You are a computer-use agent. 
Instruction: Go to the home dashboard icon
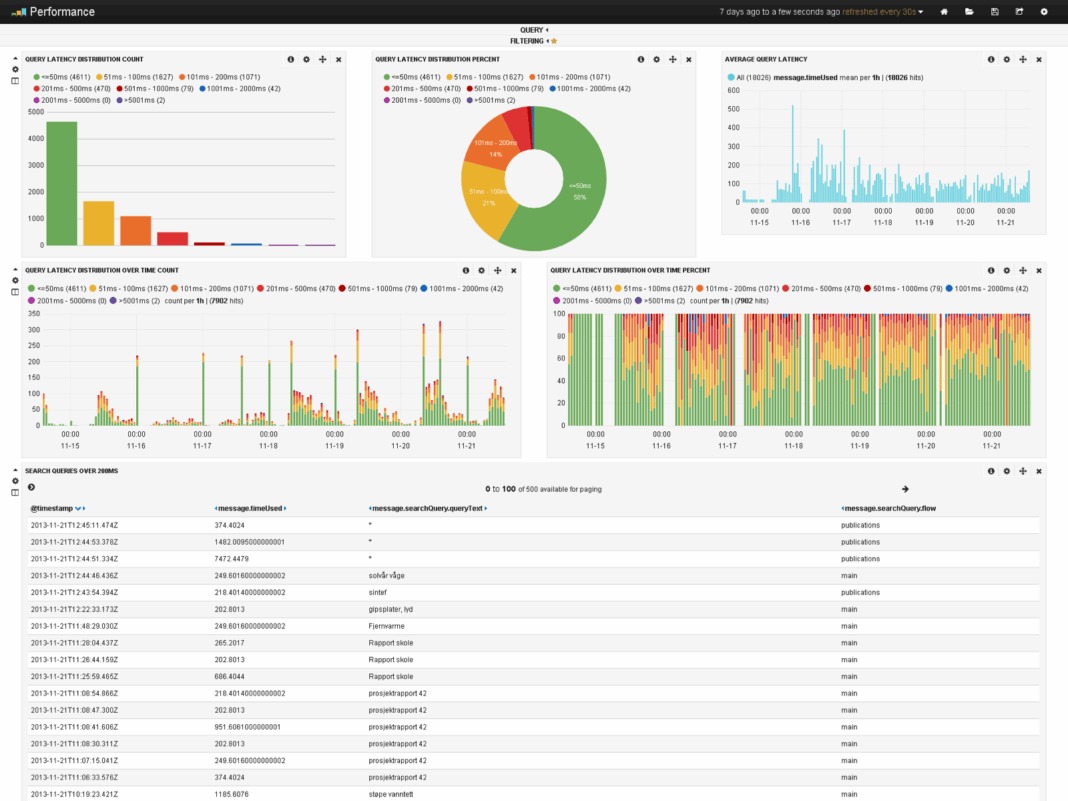[x=944, y=12]
